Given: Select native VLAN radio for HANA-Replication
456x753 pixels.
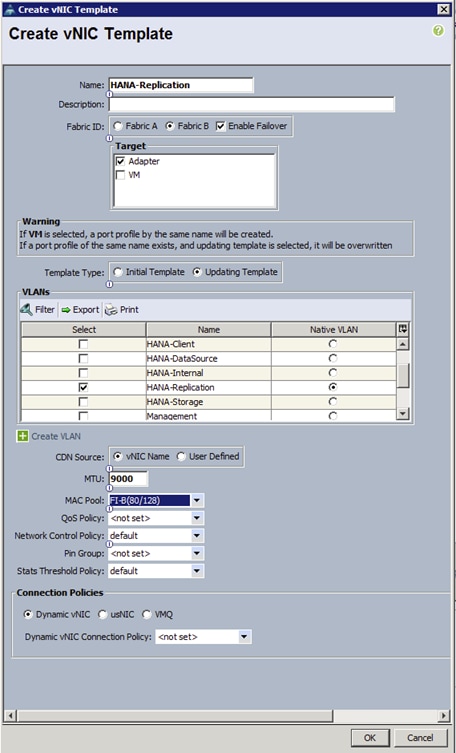Looking at the screenshot, I should tap(333, 387).
